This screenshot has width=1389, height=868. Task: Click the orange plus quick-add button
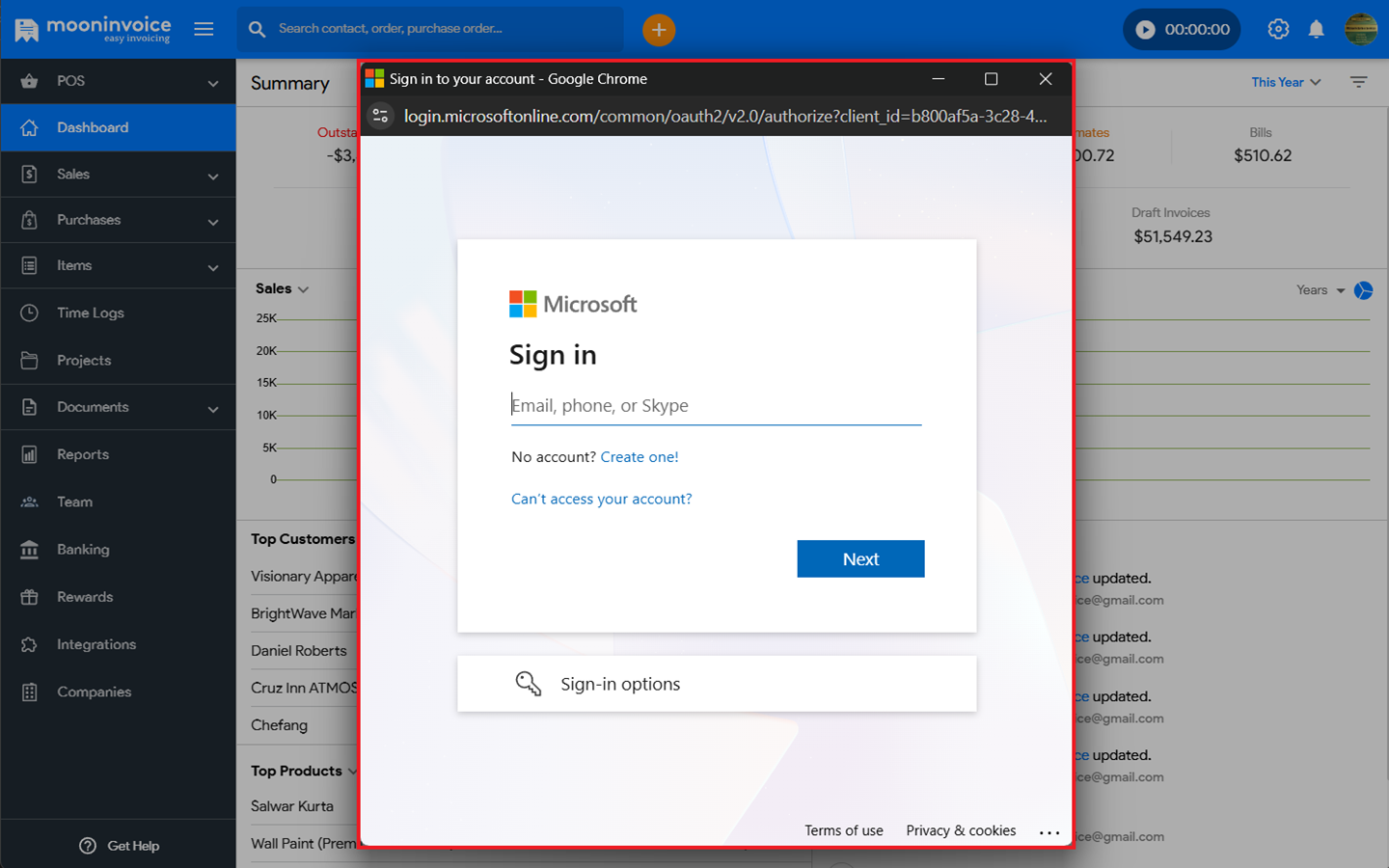pos(659,30)
